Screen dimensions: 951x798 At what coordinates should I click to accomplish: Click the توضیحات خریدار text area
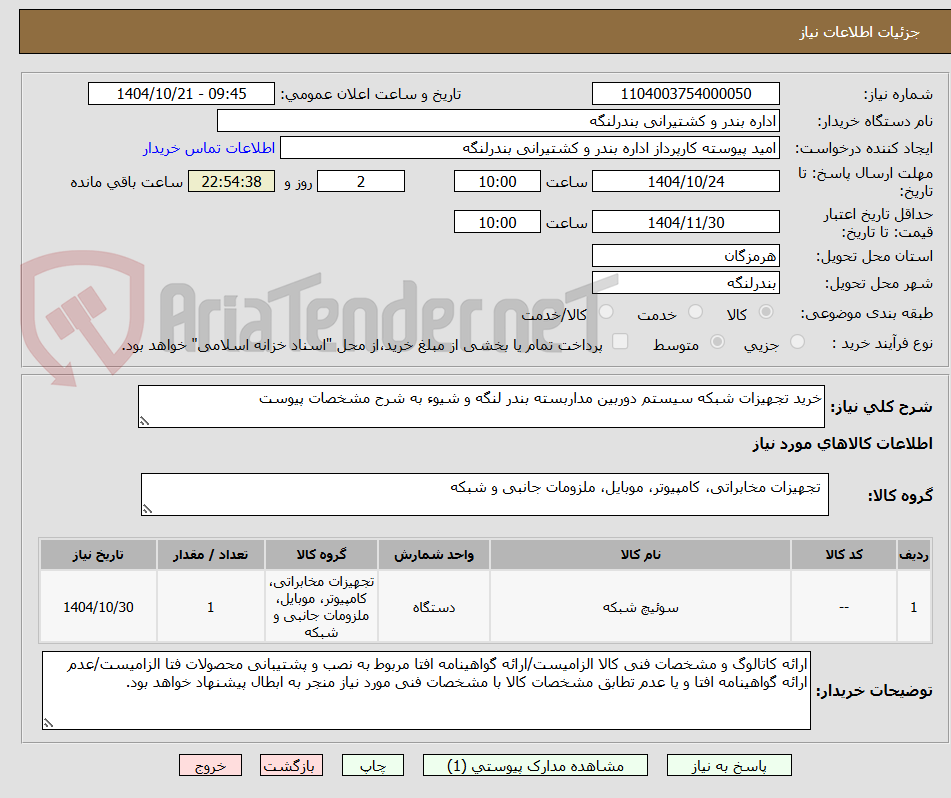(426, 691)
